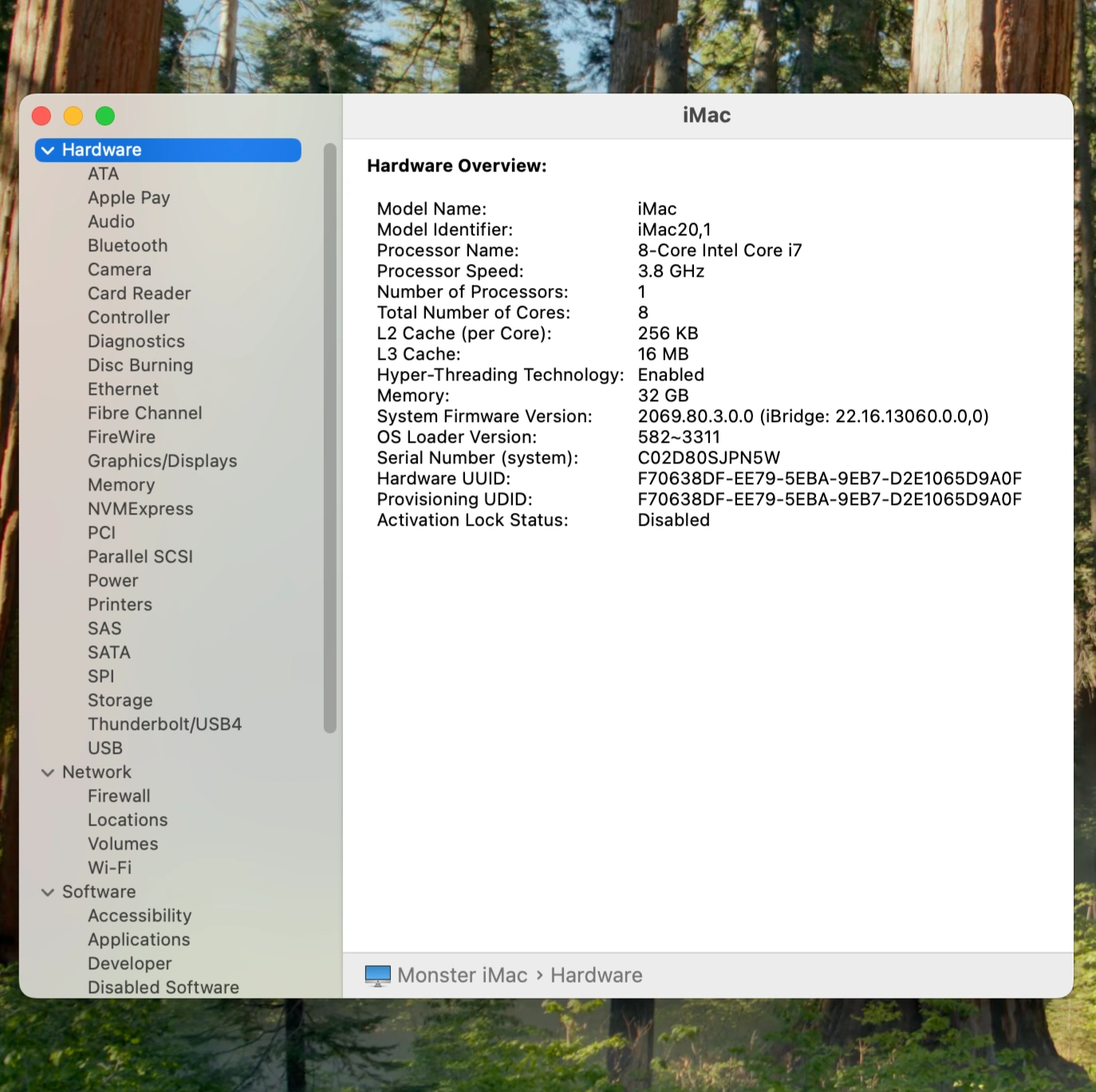Click the Serial Number value text
1096x1092 pixels.
pyautogui.click(x=708, y=458)
